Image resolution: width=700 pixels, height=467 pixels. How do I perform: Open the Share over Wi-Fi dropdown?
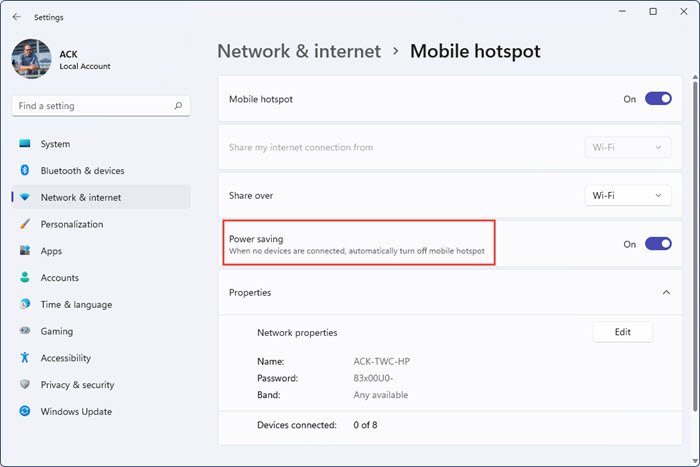628,196
